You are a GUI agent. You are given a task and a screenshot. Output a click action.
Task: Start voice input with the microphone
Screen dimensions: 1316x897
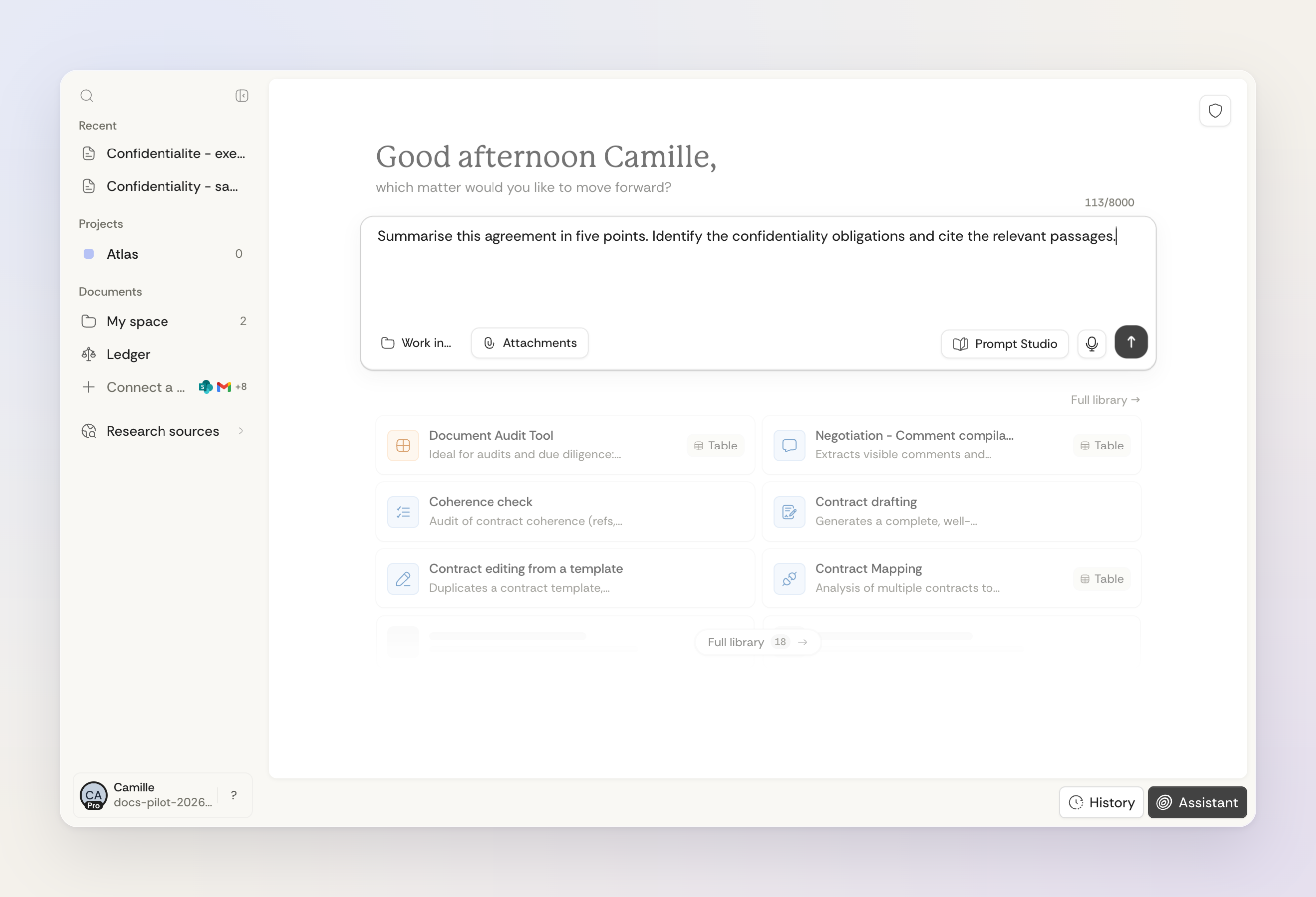(1091, 343)
